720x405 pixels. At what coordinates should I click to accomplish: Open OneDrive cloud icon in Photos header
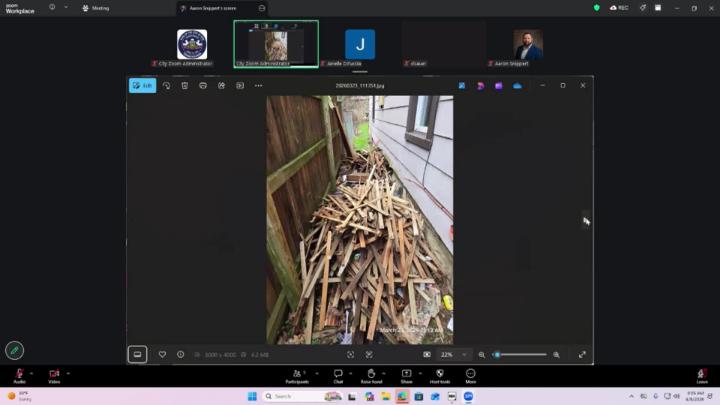tap(518, 85)
